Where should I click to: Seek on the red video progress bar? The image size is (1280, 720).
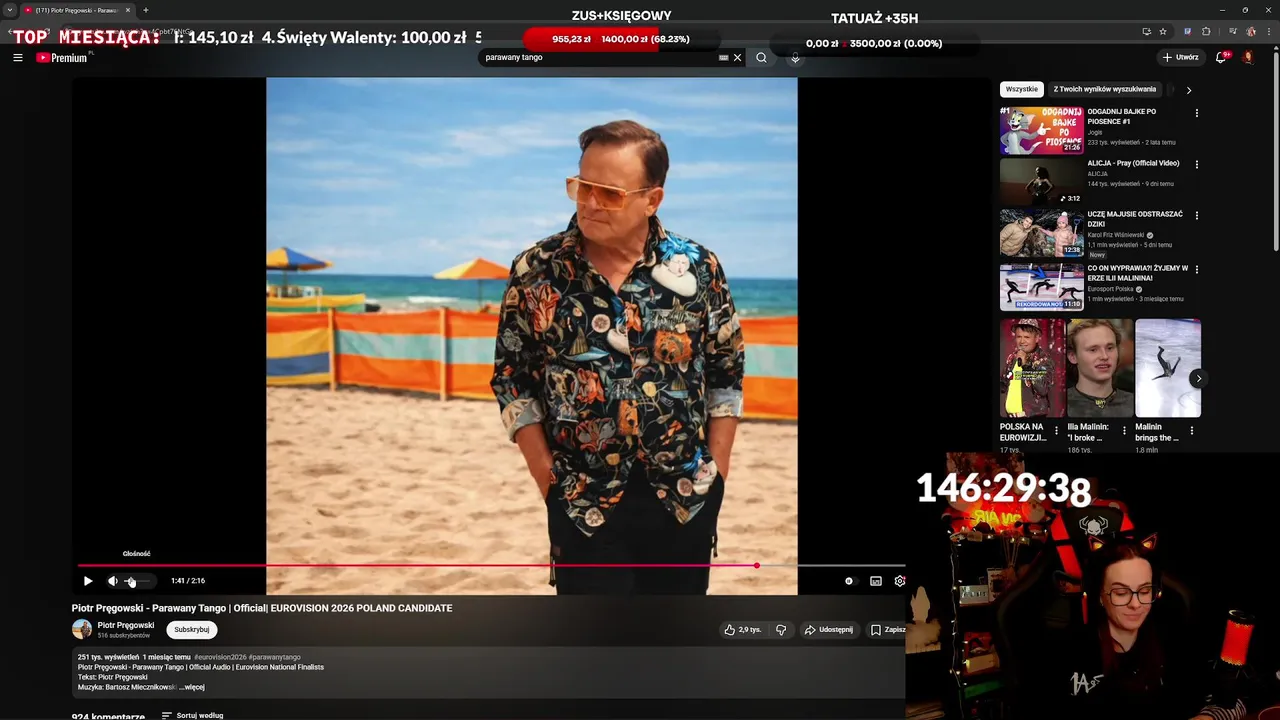click(x=416, y=566)
